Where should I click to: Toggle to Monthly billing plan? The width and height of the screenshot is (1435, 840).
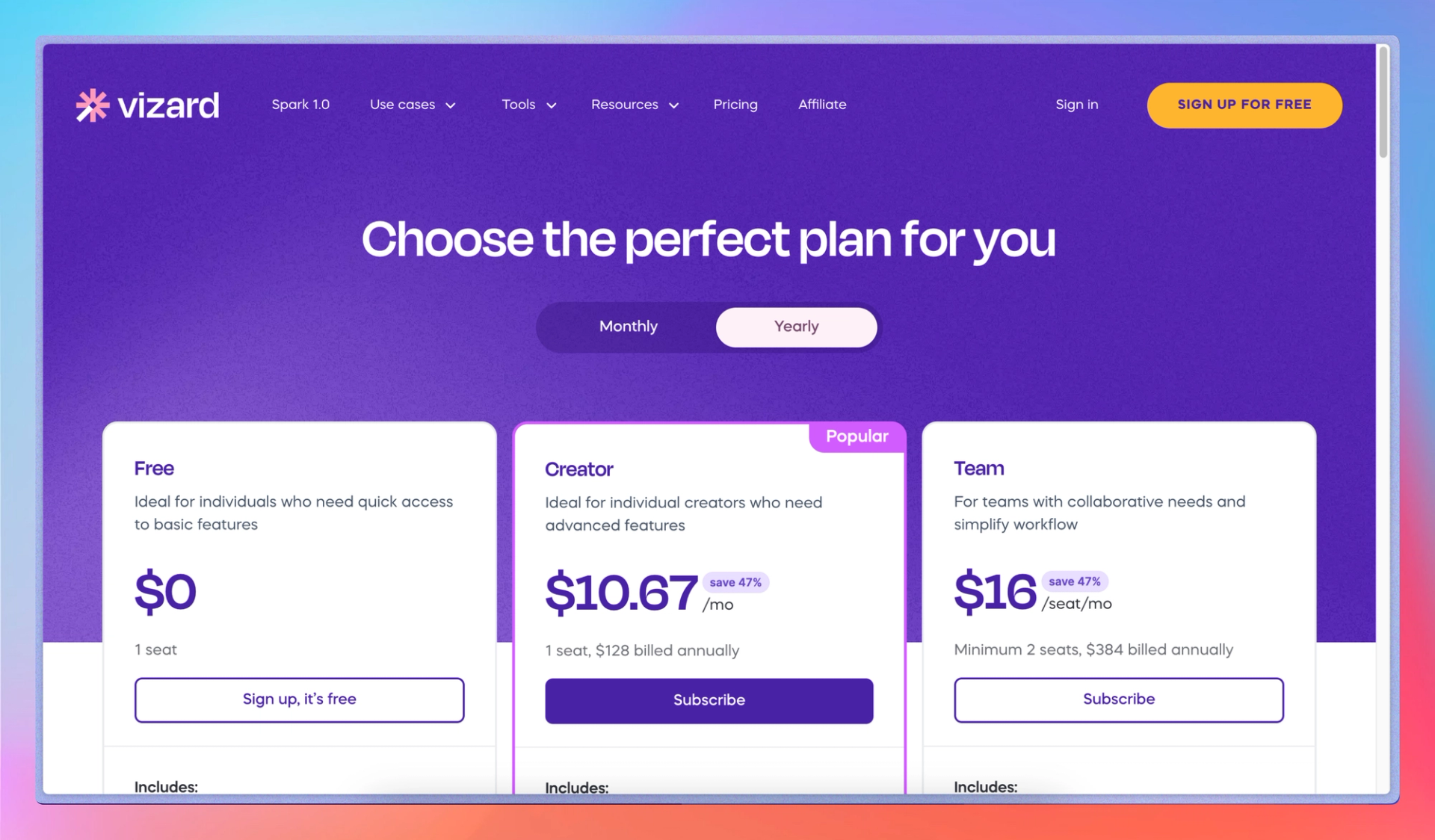[628, 327]
